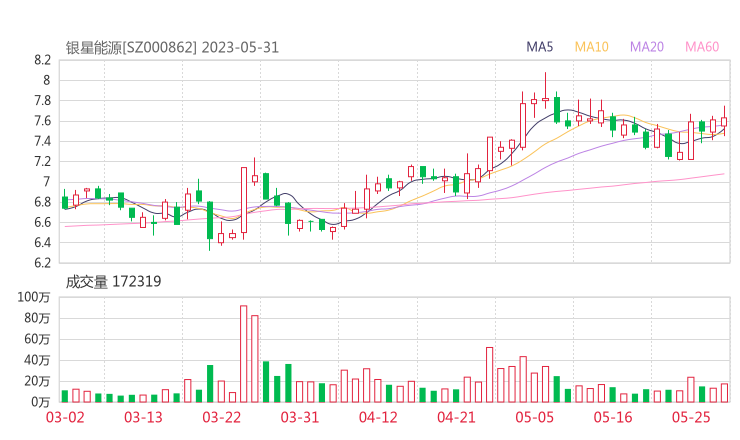
Task: Toggle the MA10 moving average legend
Action: pyautogui.click(x=592, y=47)
